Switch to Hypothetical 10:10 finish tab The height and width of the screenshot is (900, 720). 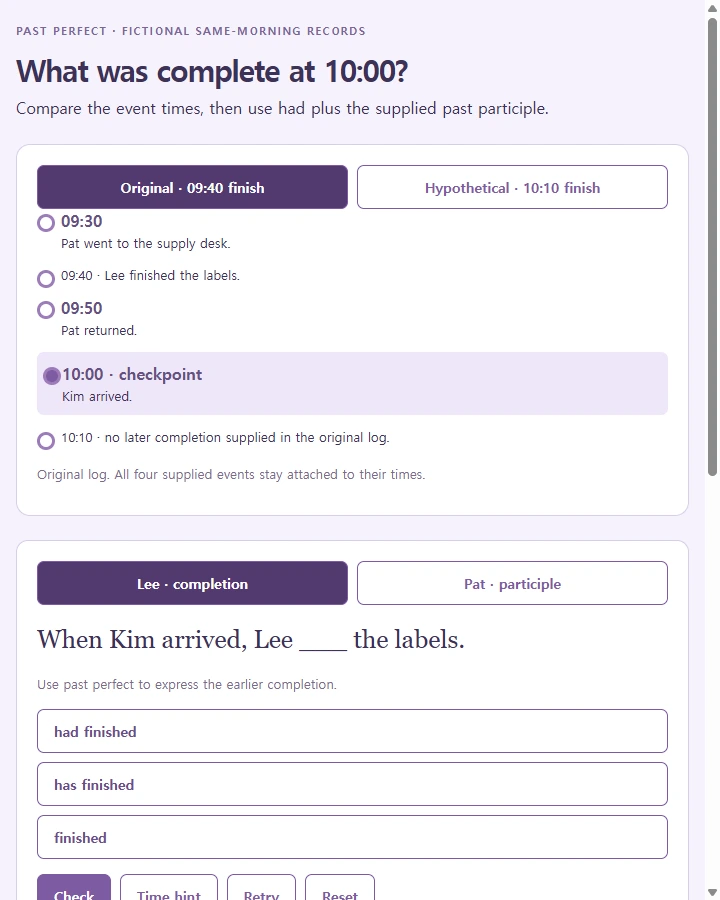tap(512, 187)
